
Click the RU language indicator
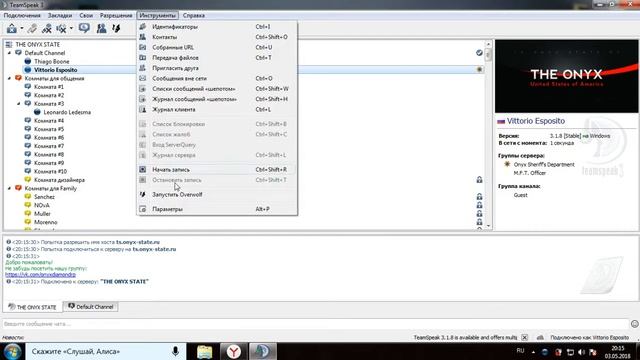(x=520, y=351)
